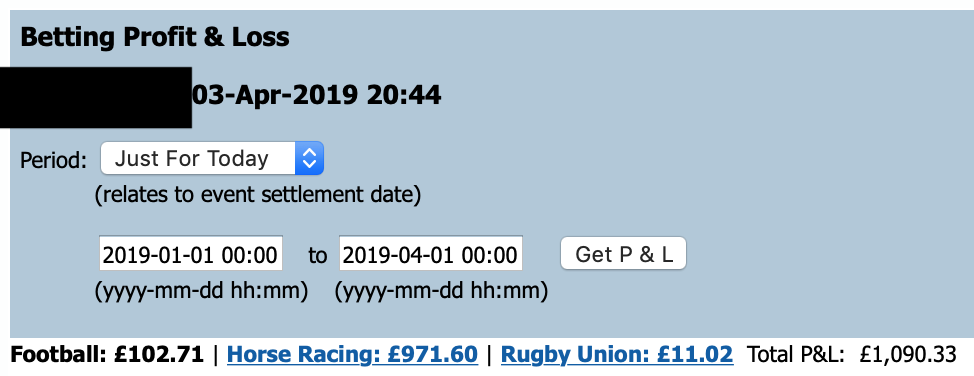Open the Rugby Union profit link

(617, 354)
